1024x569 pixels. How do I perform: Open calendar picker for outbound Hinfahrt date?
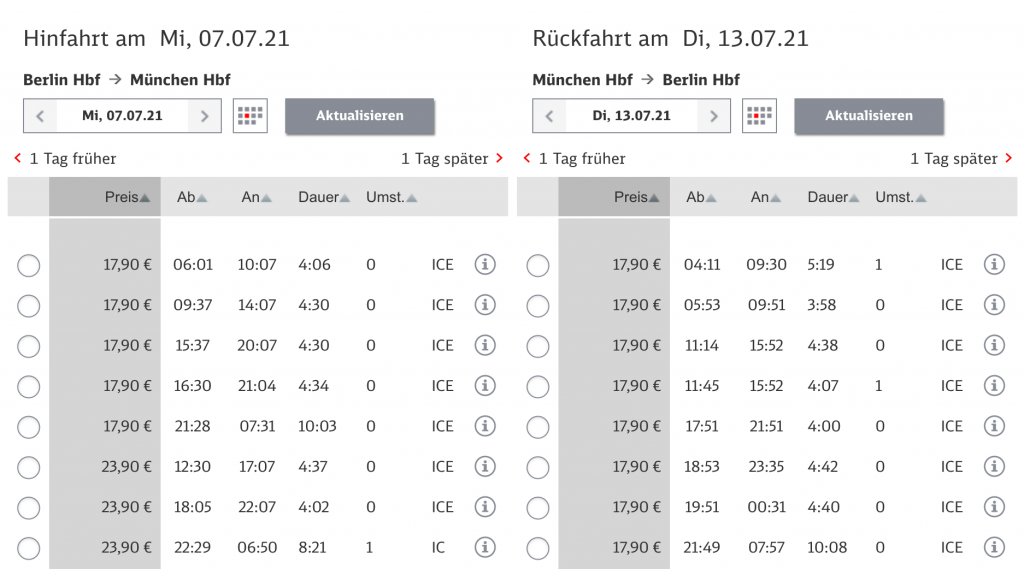coord(250,116)
